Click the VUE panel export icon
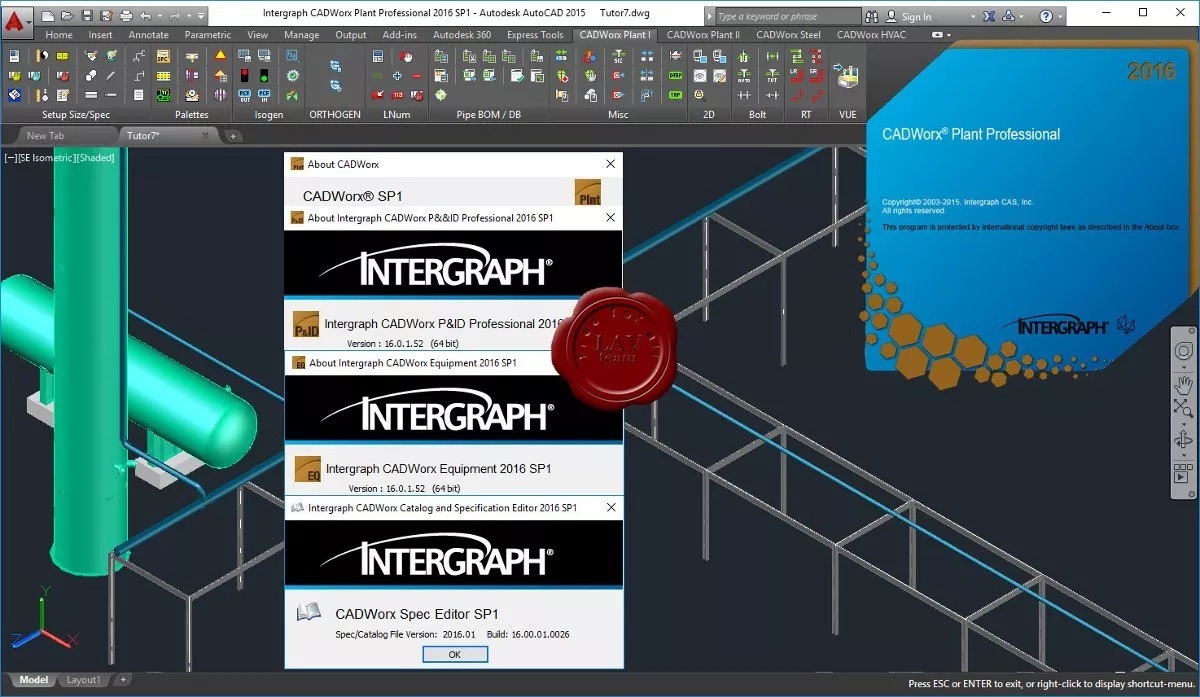This screenshot has width=1200, height=697. click(847, 75)
